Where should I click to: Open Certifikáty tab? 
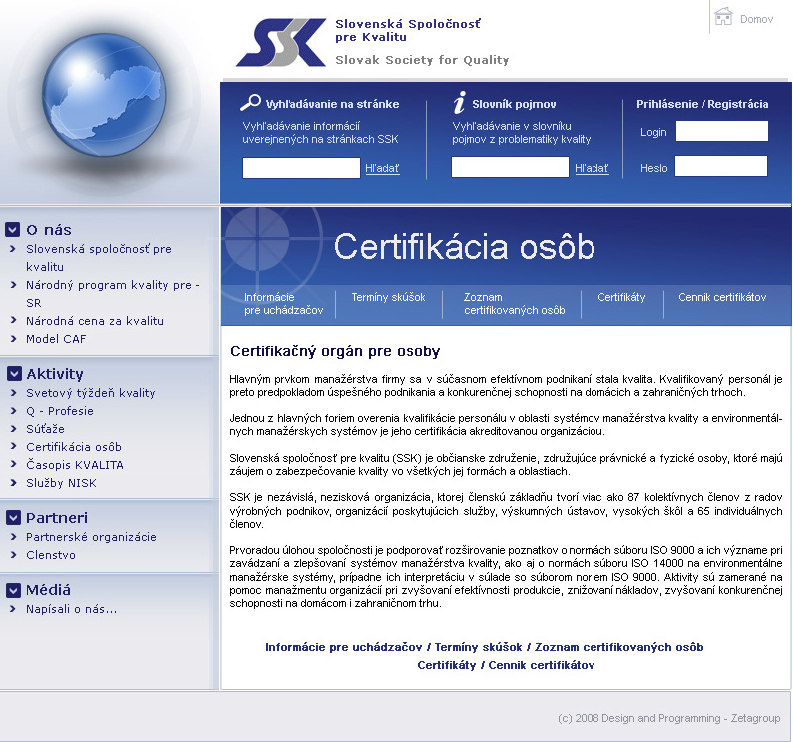click(x=621, y=297)
